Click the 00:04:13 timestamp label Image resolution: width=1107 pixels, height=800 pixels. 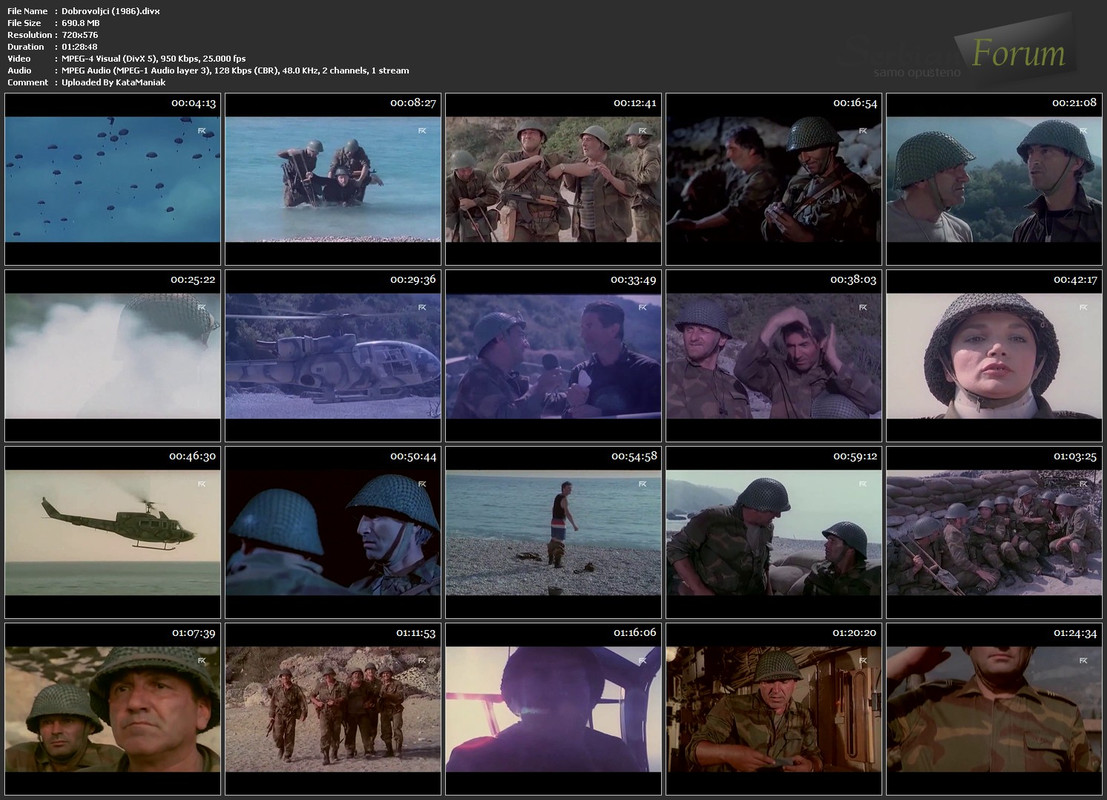pos(193,103)
